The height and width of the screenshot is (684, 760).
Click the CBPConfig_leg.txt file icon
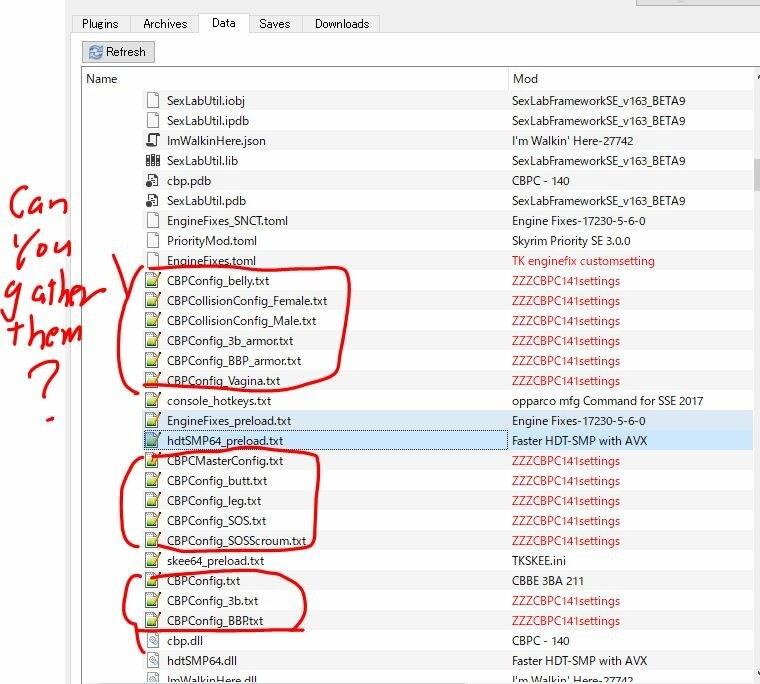click(x=153, y=500)
